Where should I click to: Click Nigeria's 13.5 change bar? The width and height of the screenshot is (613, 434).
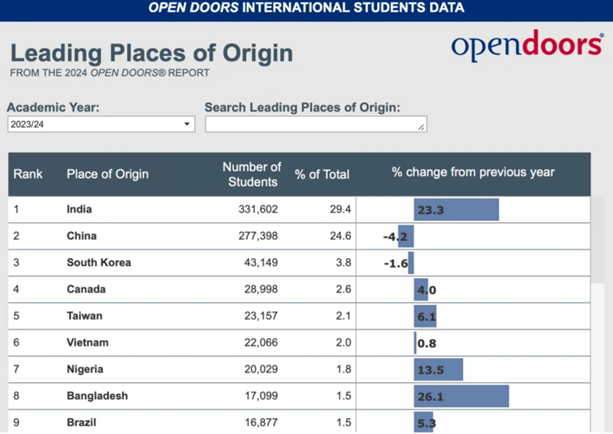(x=438, y=369)
